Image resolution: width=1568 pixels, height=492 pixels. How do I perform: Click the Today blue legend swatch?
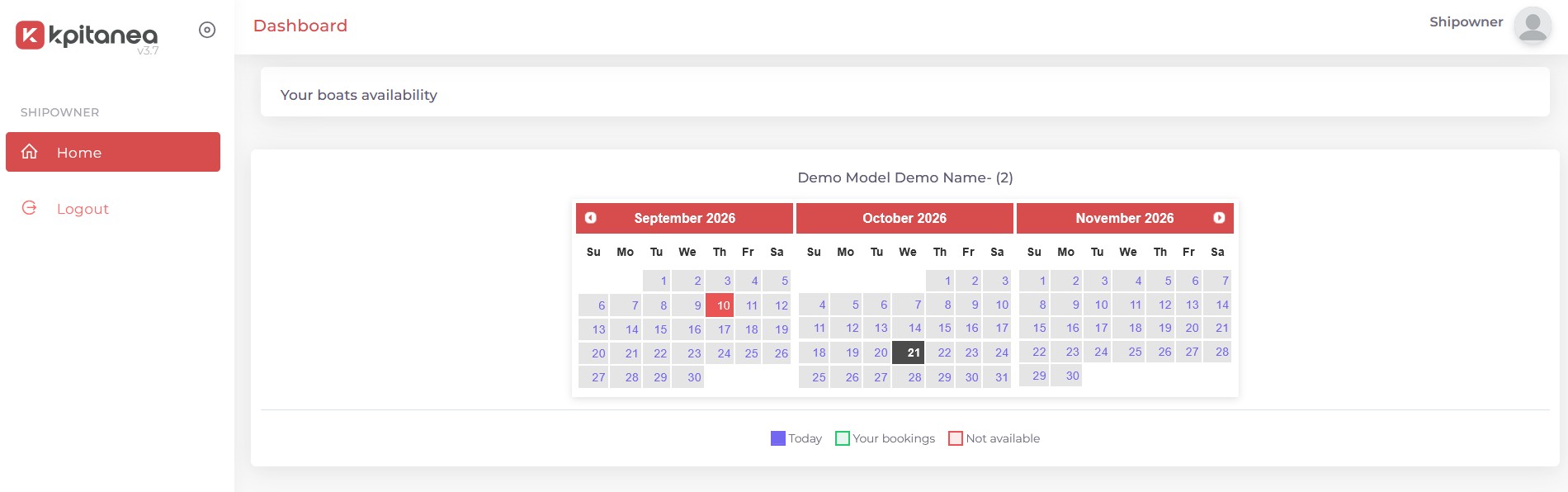pyautogui.click(x=777, y=438)
